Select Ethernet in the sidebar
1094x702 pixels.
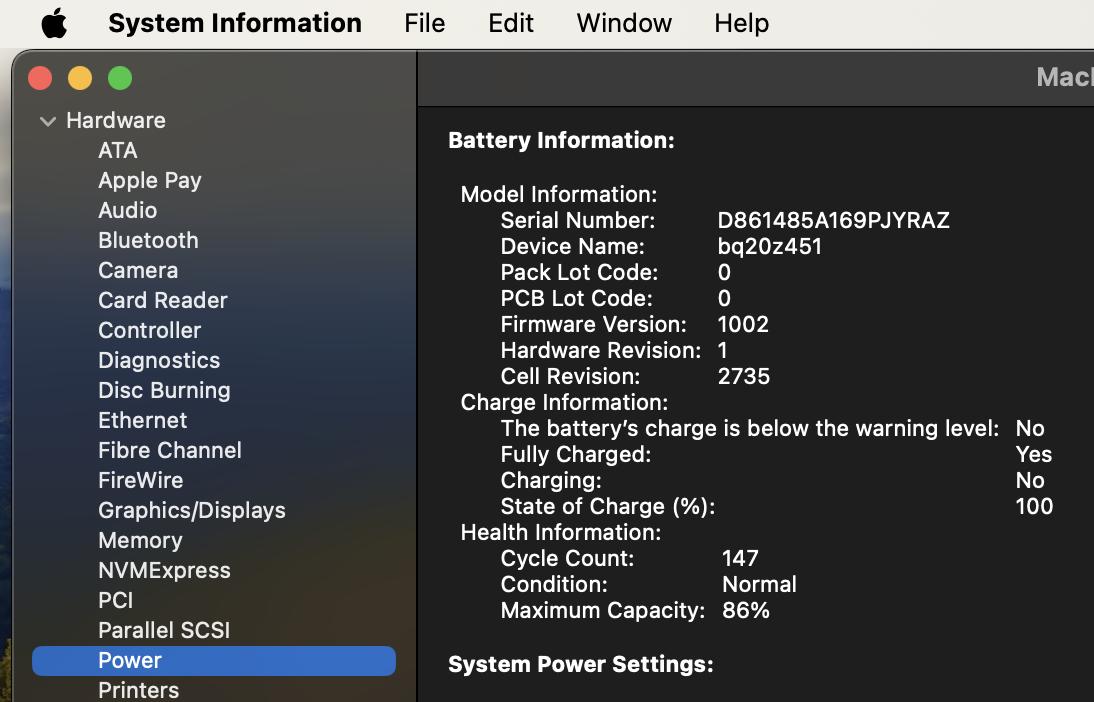(143, 420)
